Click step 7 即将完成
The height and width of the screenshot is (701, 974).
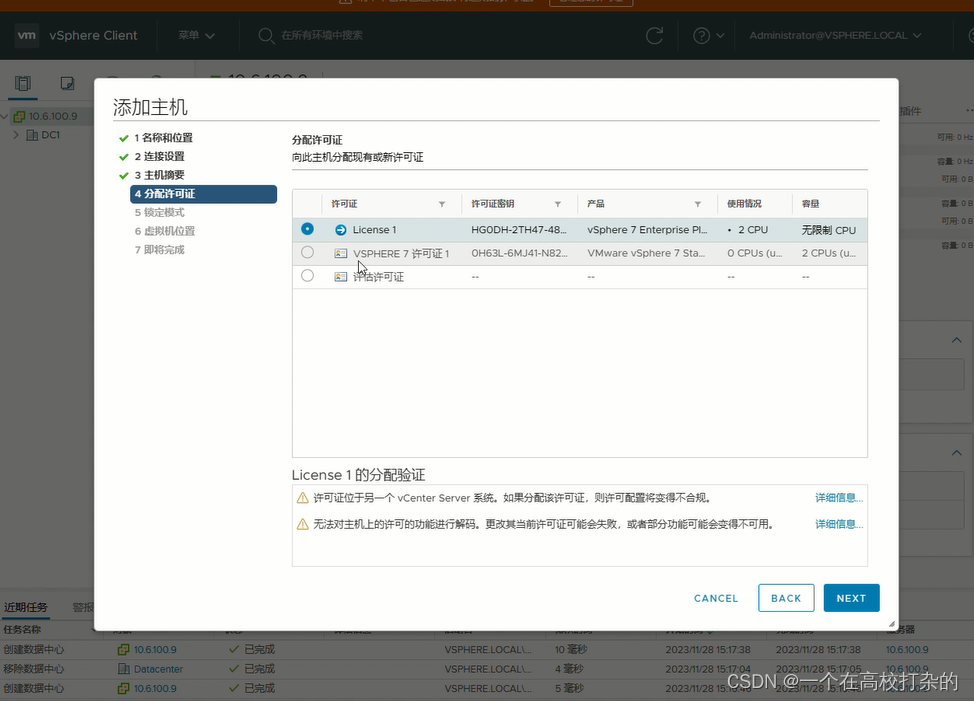click(x=160, y=250)
